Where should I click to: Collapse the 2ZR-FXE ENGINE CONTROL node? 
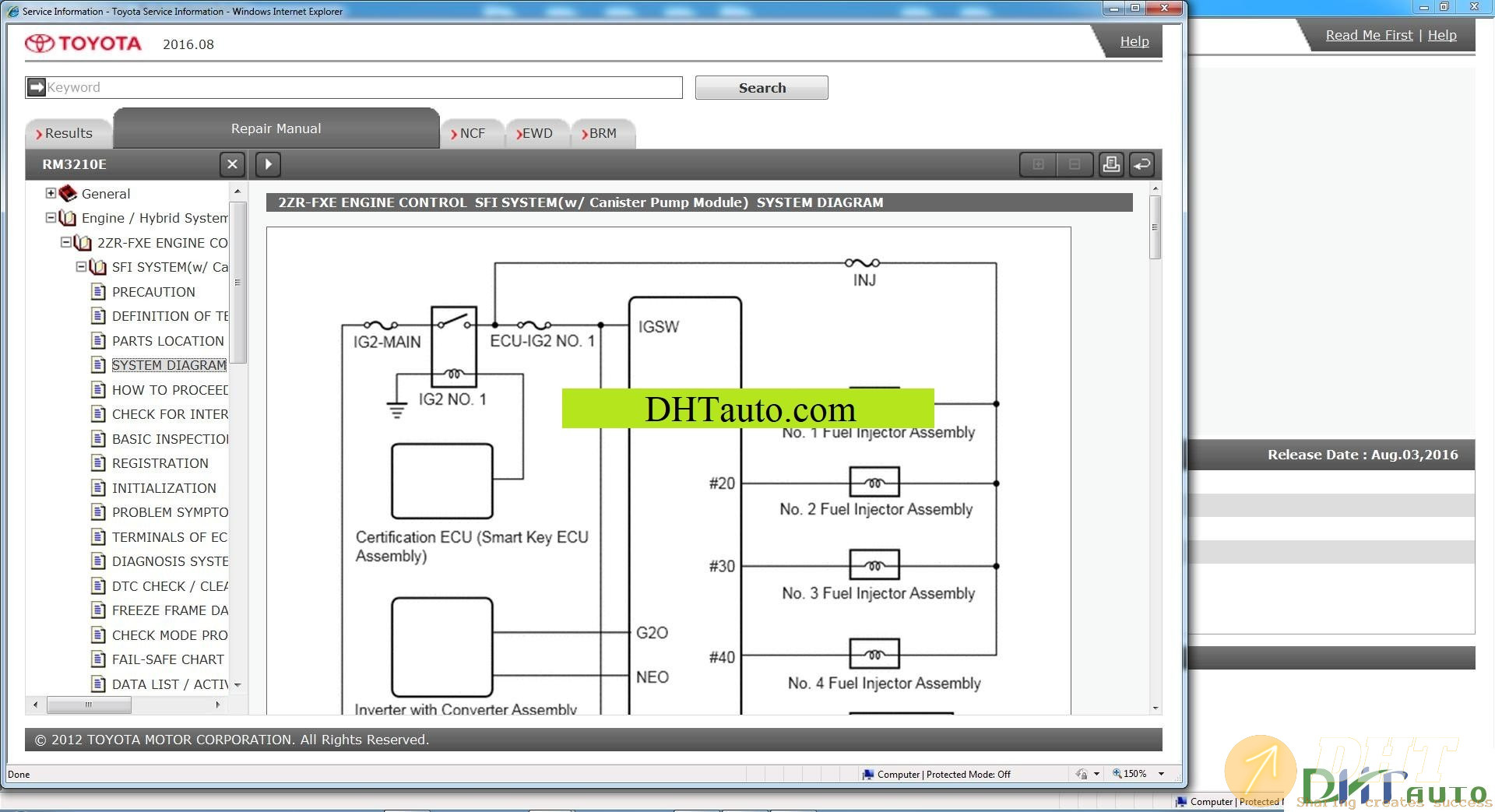[66, 242]
